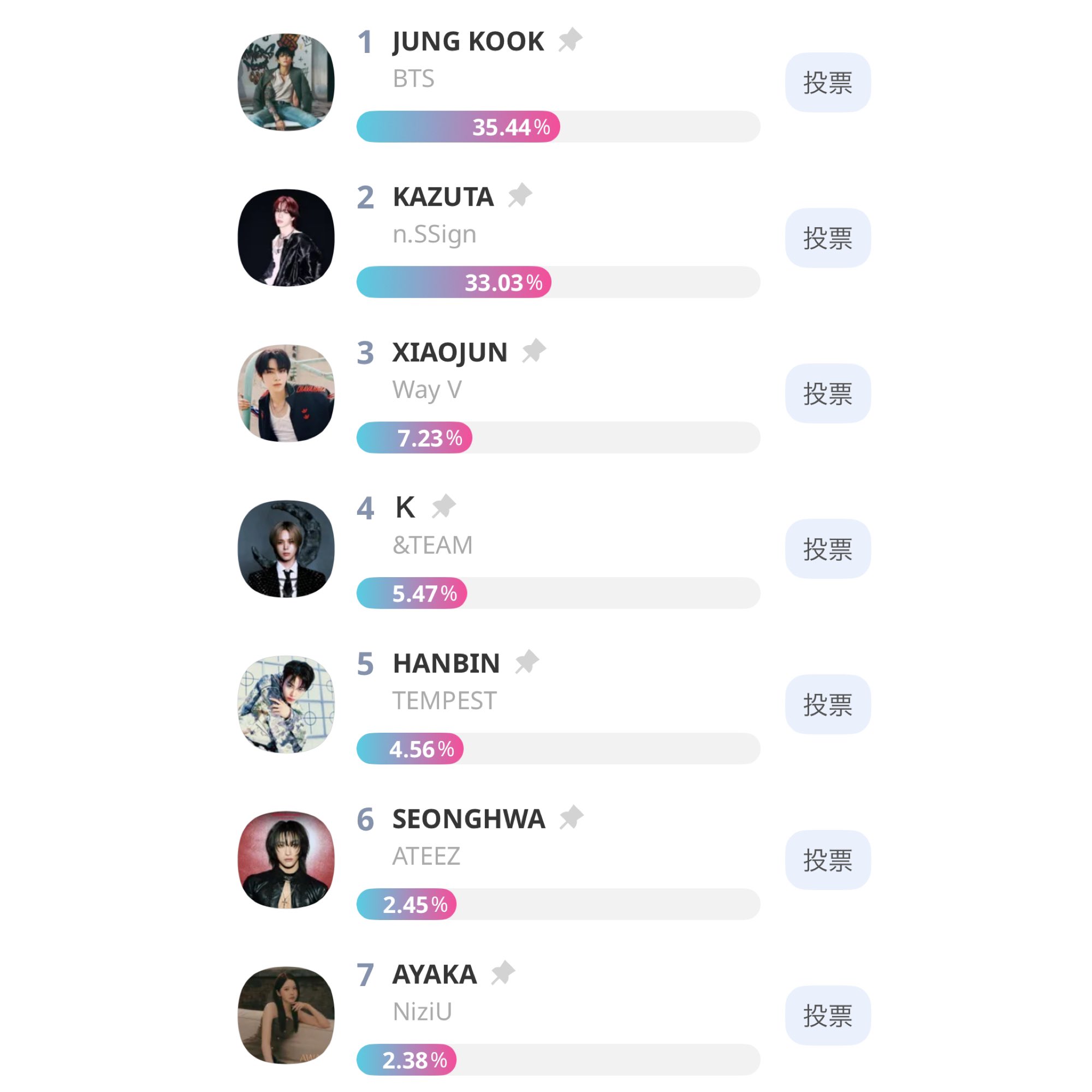Vote for KAZUTA with 投票 button
The width and height of the screenshot is (1092, 1092).
828,238
